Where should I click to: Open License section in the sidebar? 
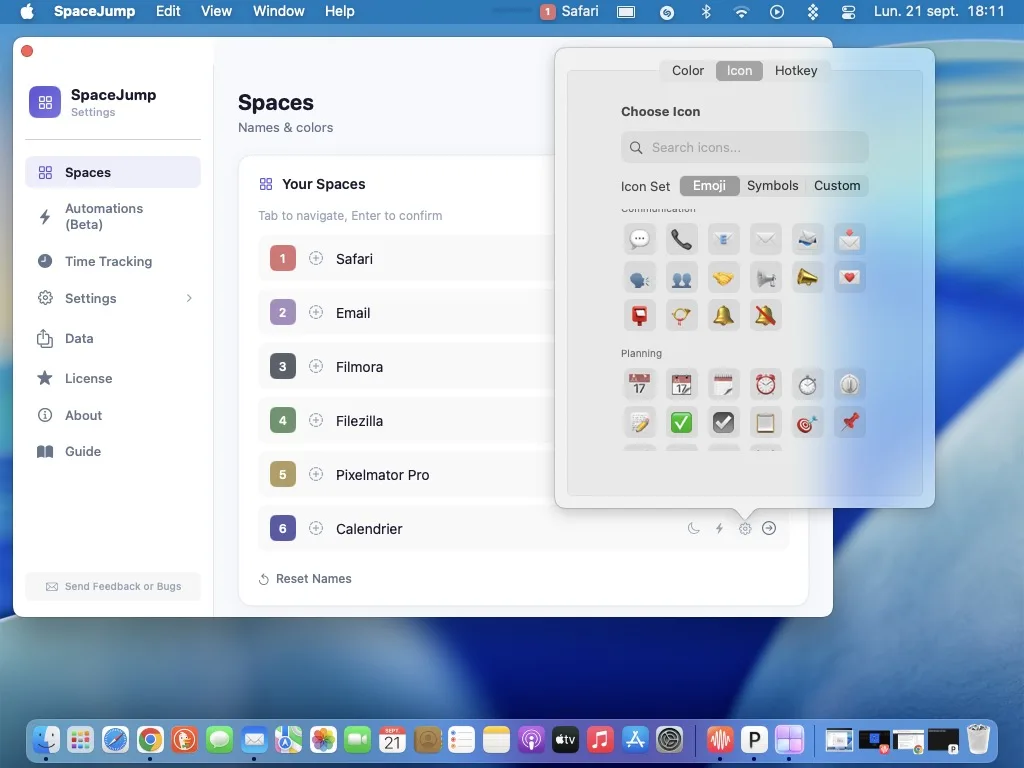tap(113, 378)
